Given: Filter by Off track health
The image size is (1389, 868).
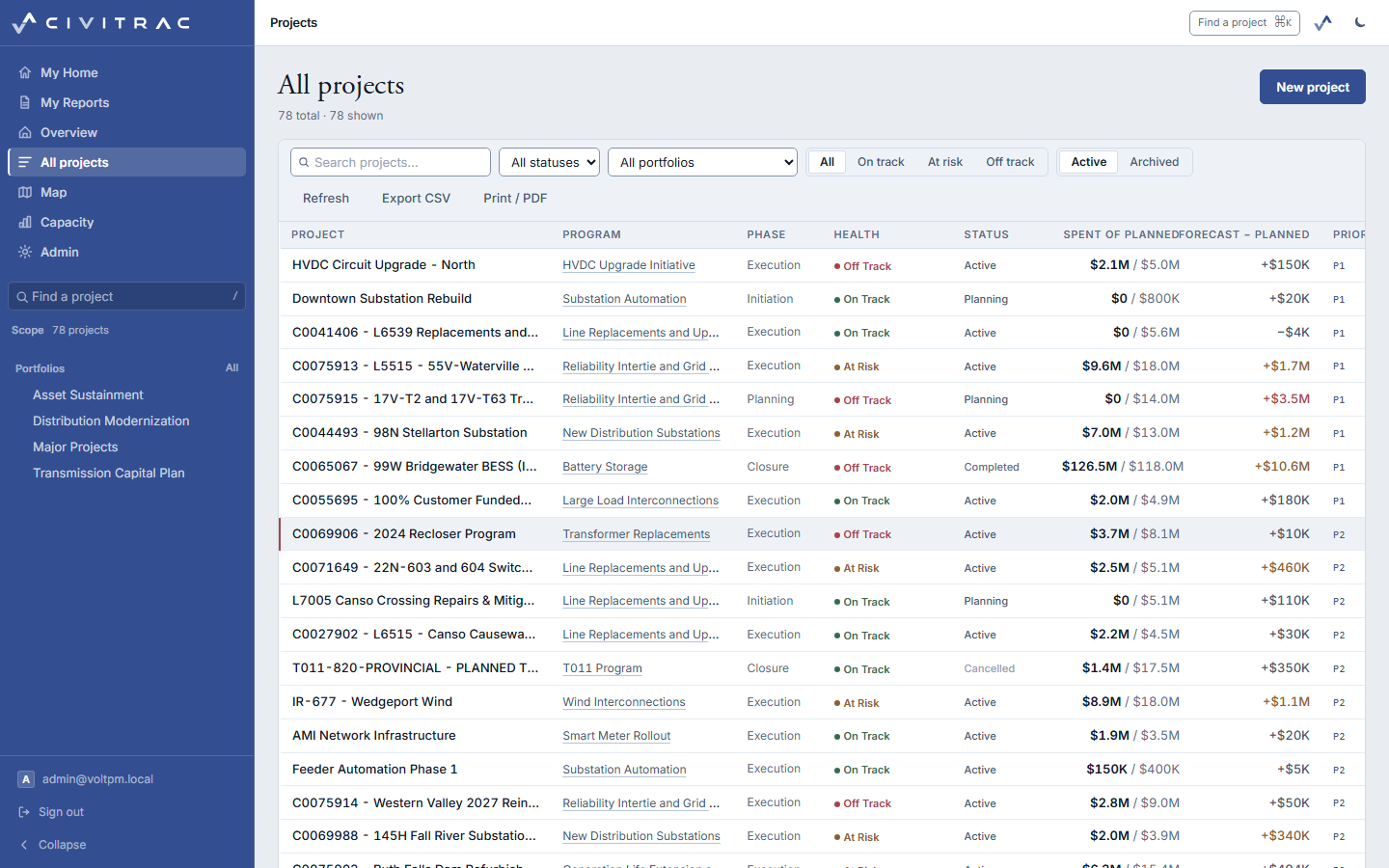Looking at the screenshot, I should [x=1010, y=162].
